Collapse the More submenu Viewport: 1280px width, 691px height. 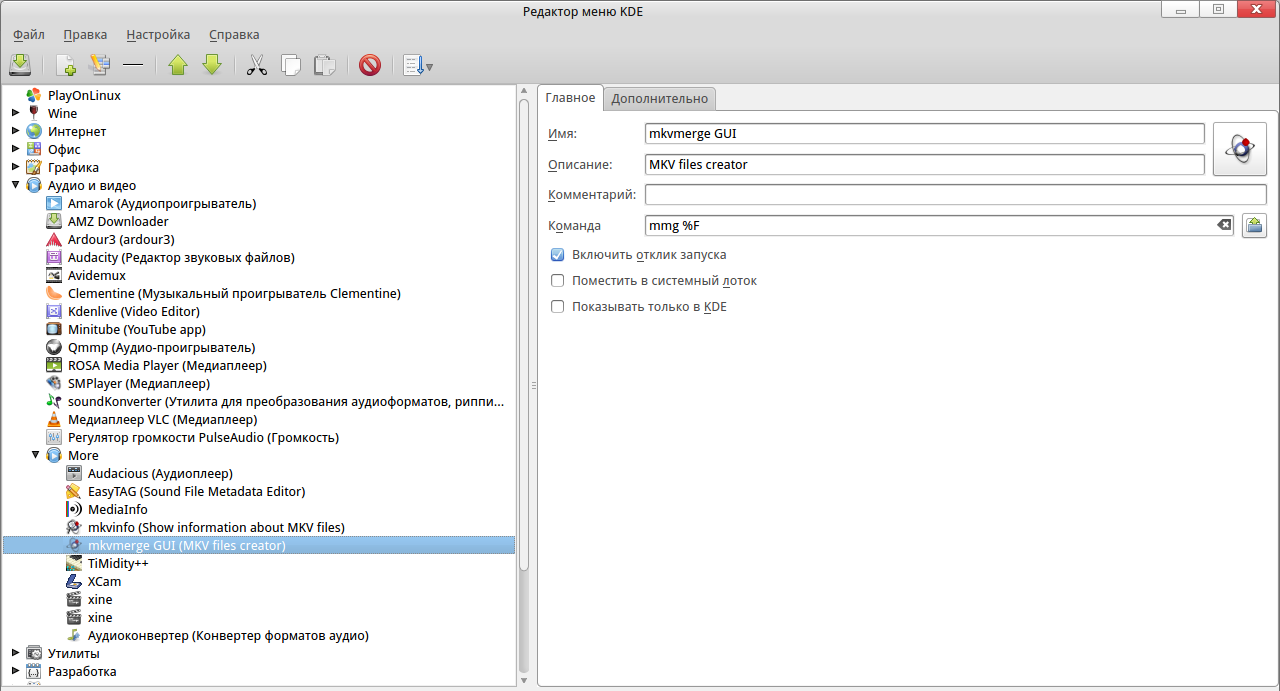click(35, 455)
